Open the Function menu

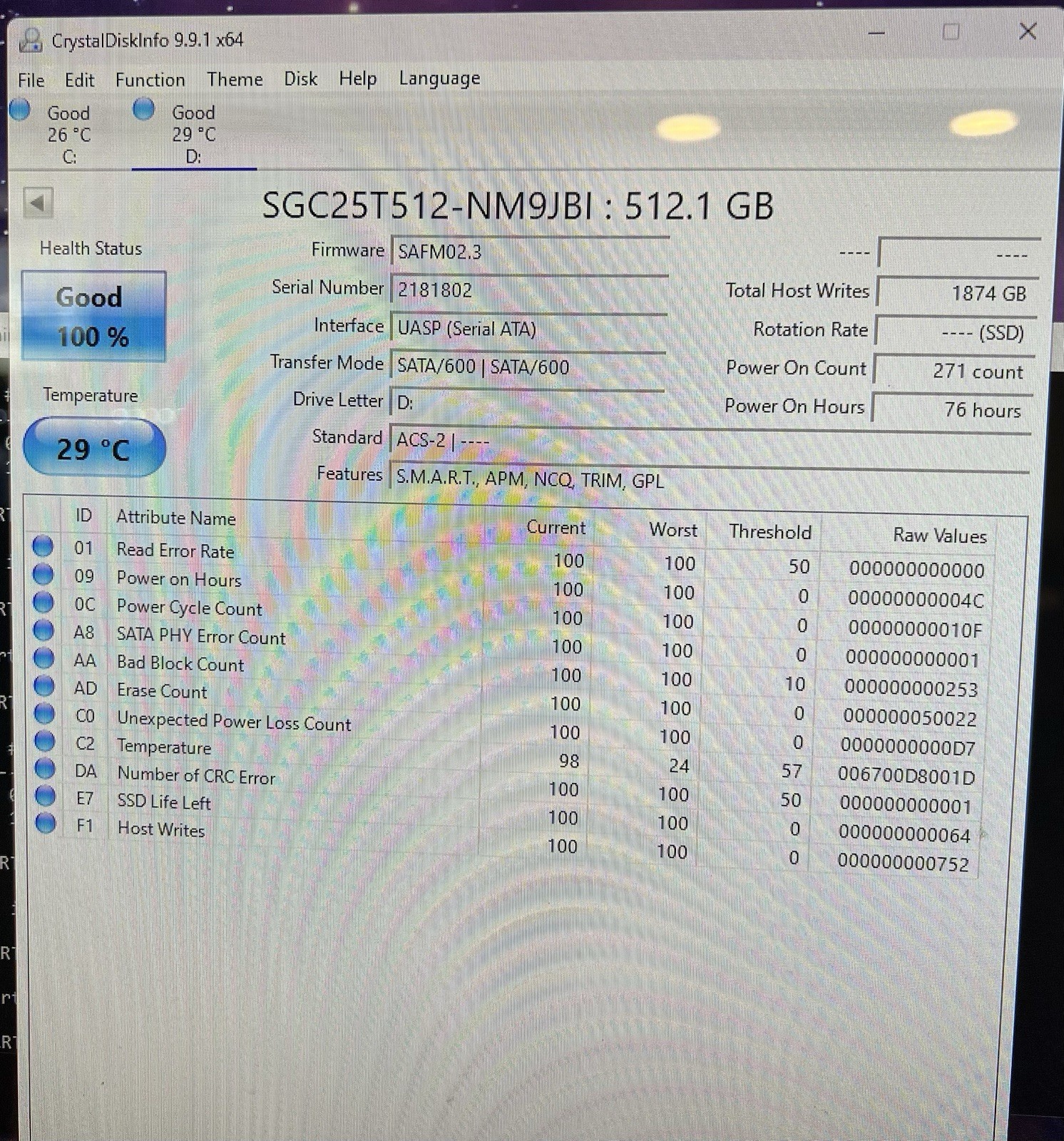[150, 80]
